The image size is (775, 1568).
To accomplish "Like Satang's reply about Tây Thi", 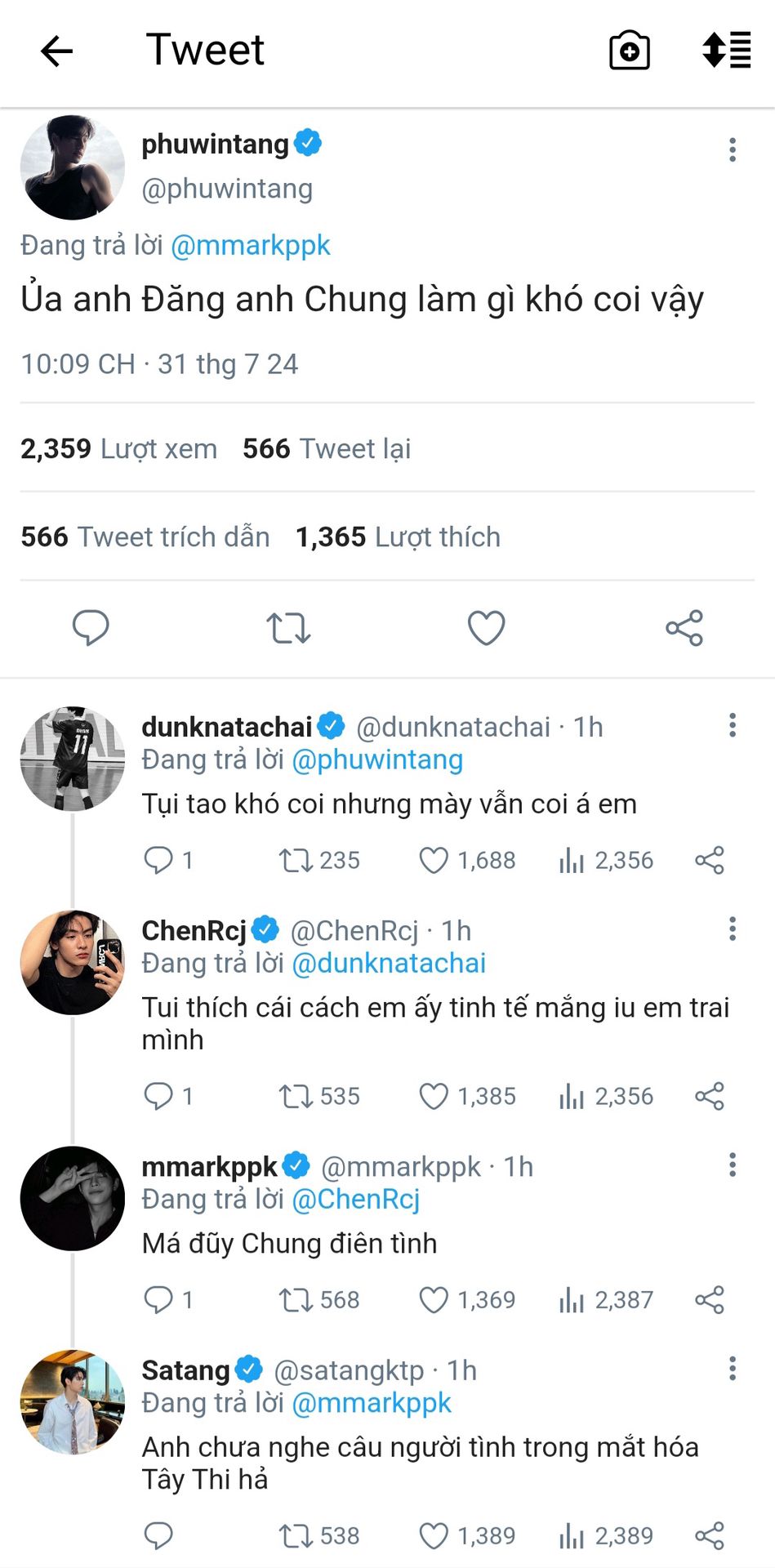I will coord(434,1536).
